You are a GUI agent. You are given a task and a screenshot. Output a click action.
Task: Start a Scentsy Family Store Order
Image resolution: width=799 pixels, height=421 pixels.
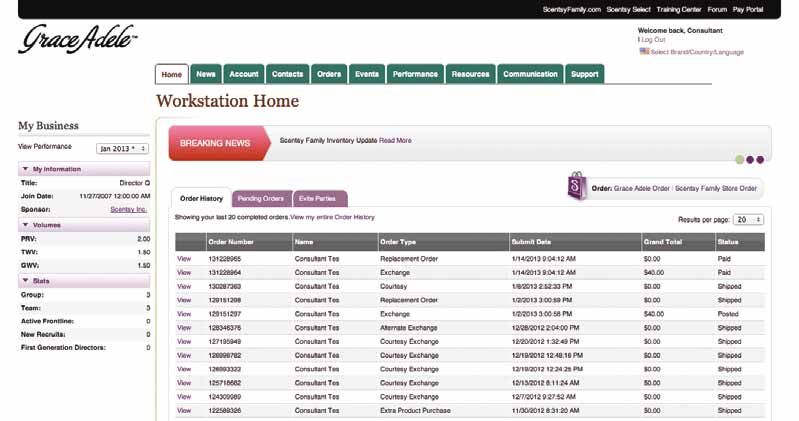(x=715, y=188)
